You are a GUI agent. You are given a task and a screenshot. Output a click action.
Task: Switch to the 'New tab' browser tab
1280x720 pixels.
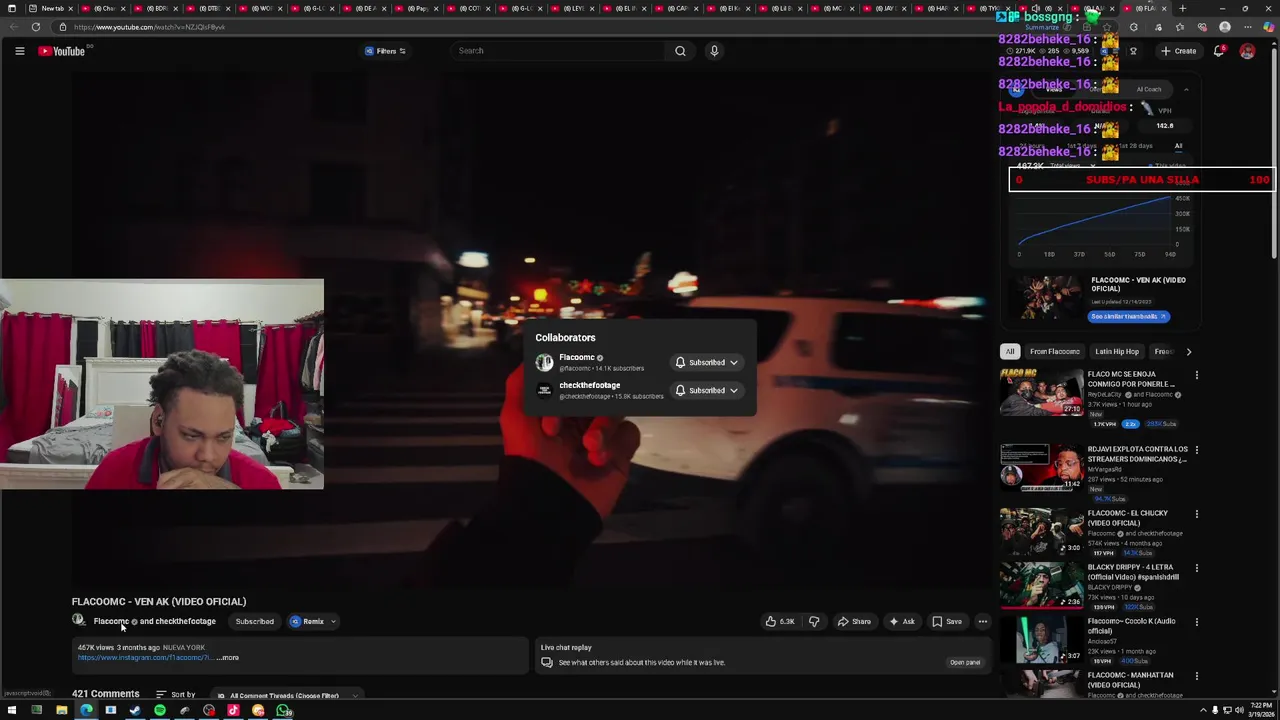pyautogui.click(x=52, y=8)
